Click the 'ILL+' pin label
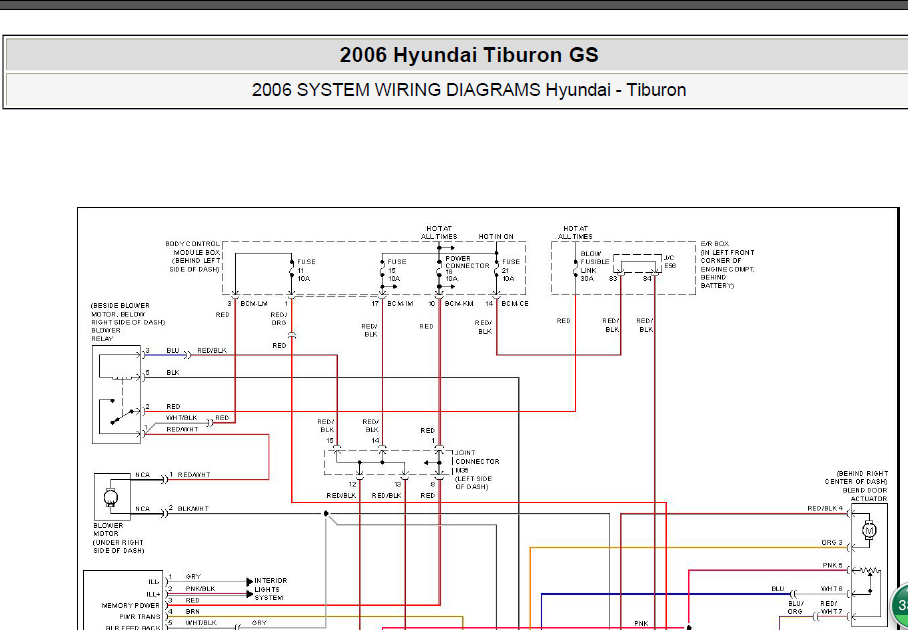This screenshot has height=630, width=908. (153, 594)
